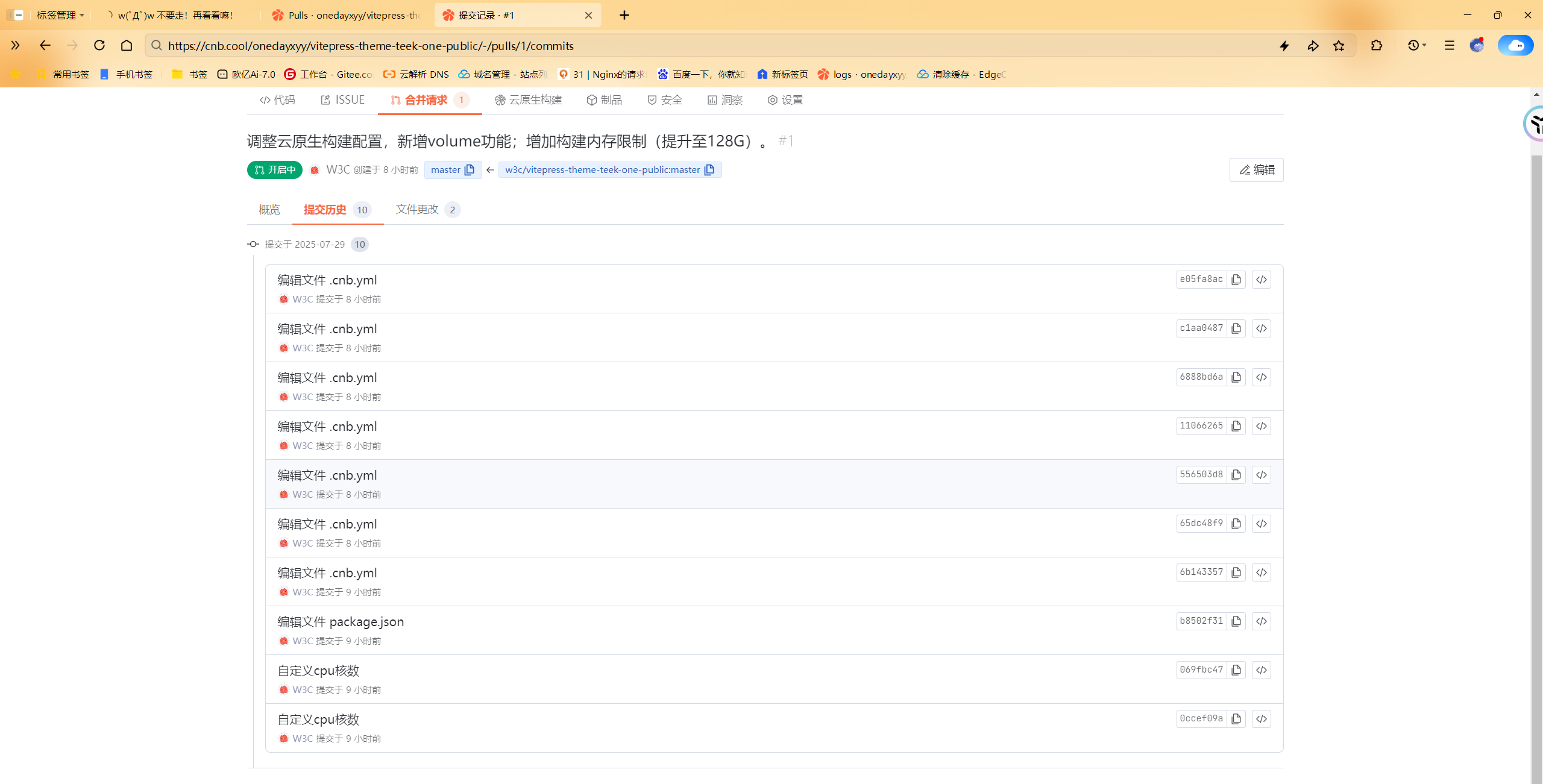Viewport: 1543px width, 784px height.
Task: Click the lightning bolt icon in address bar
Action: [x=1284, y=46]
